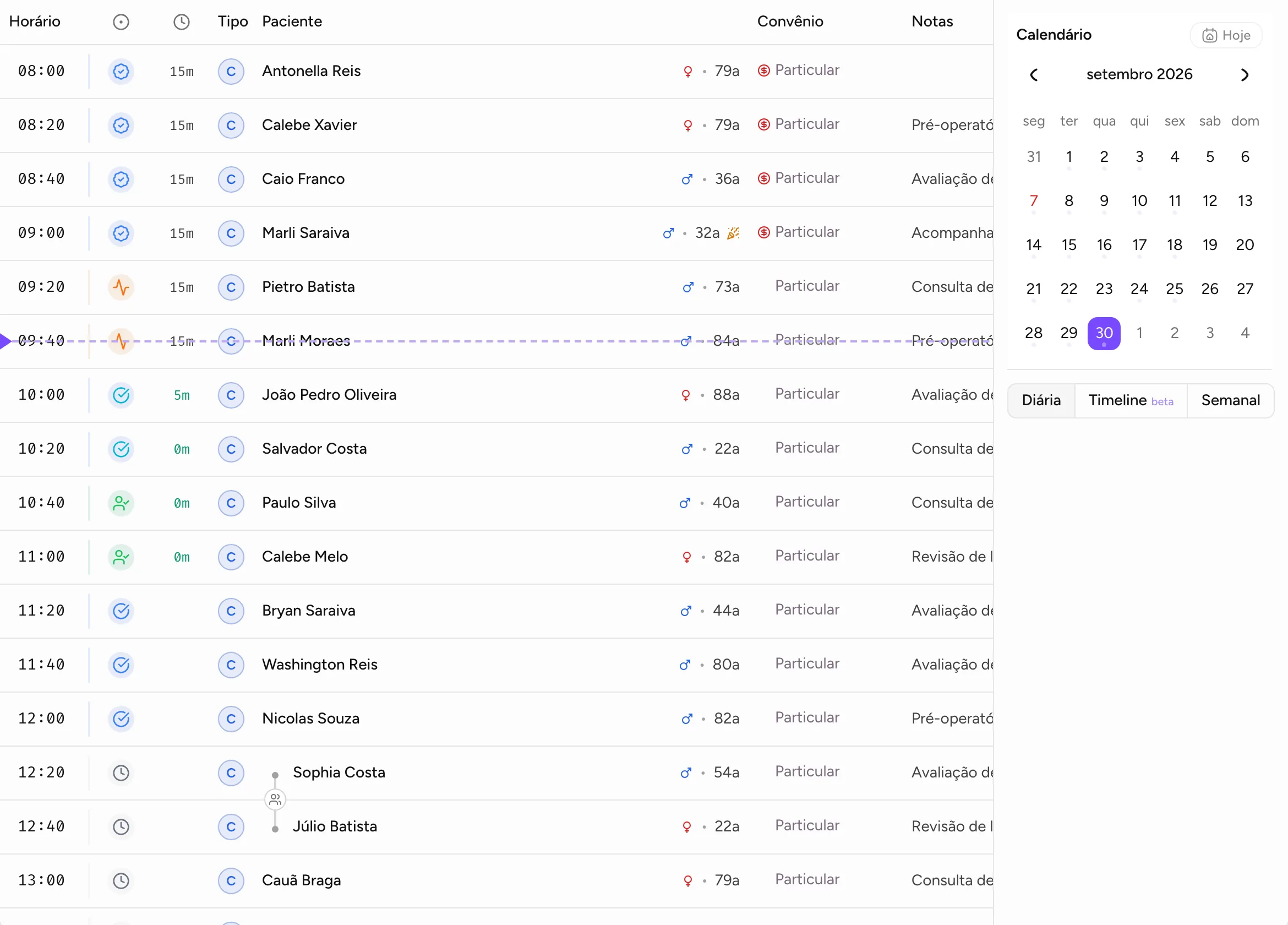Image resolution: width=1288 pixels, height=925 pixels.
Task: Click the Paciente column header
Action: point(292,21)
